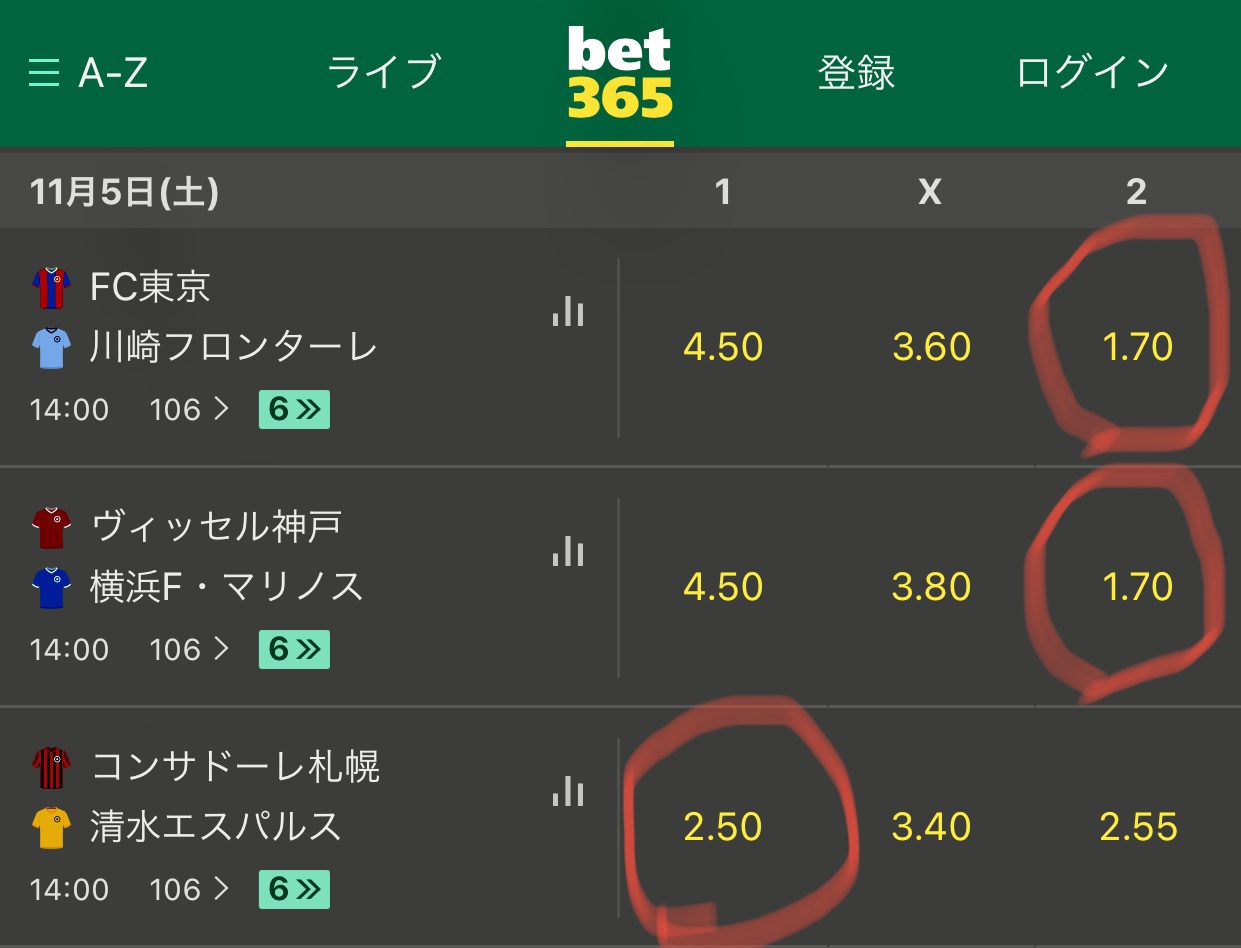Open the A-Z hamburger menu
The height and width of the screenshot is (948, 1241).
[x=88, y=73]
